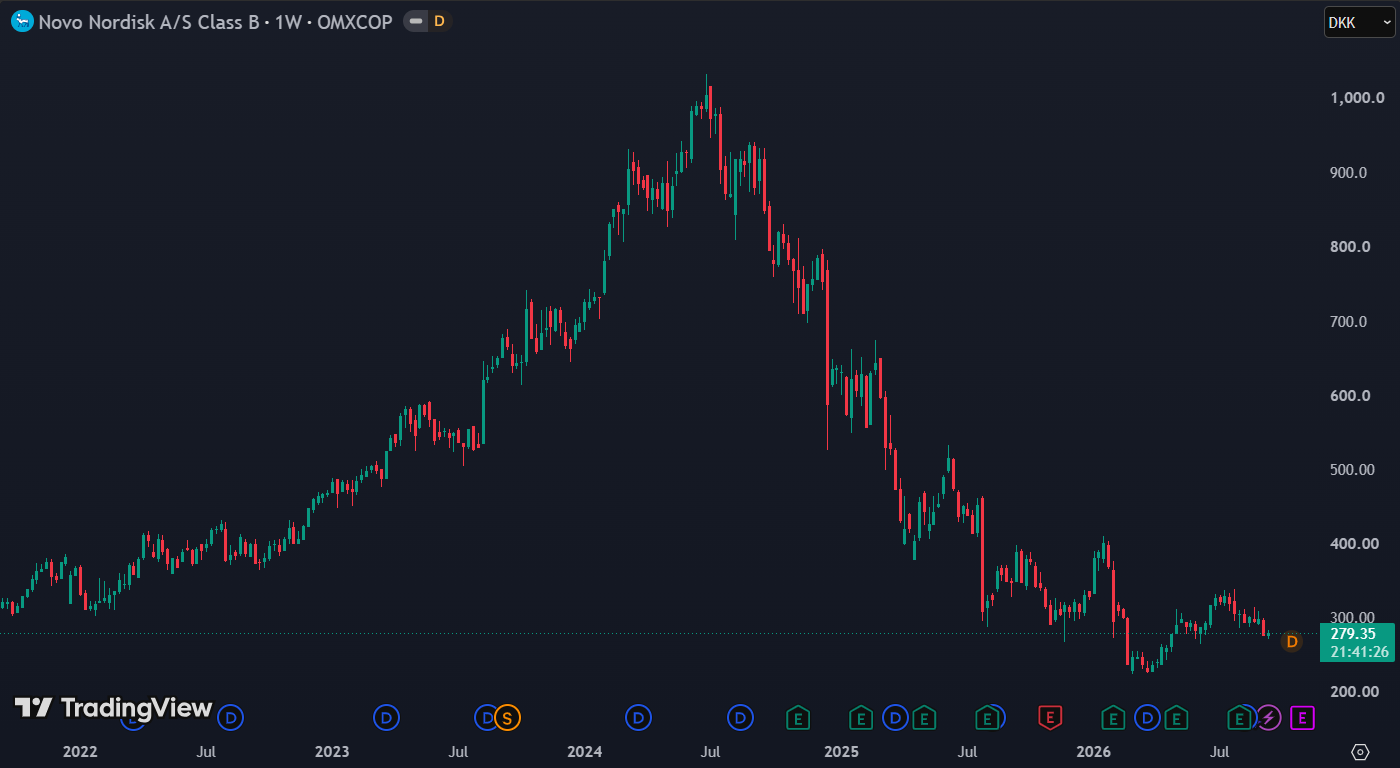Click the green E earnings marker just after 2026

(x=1113, y=717)
